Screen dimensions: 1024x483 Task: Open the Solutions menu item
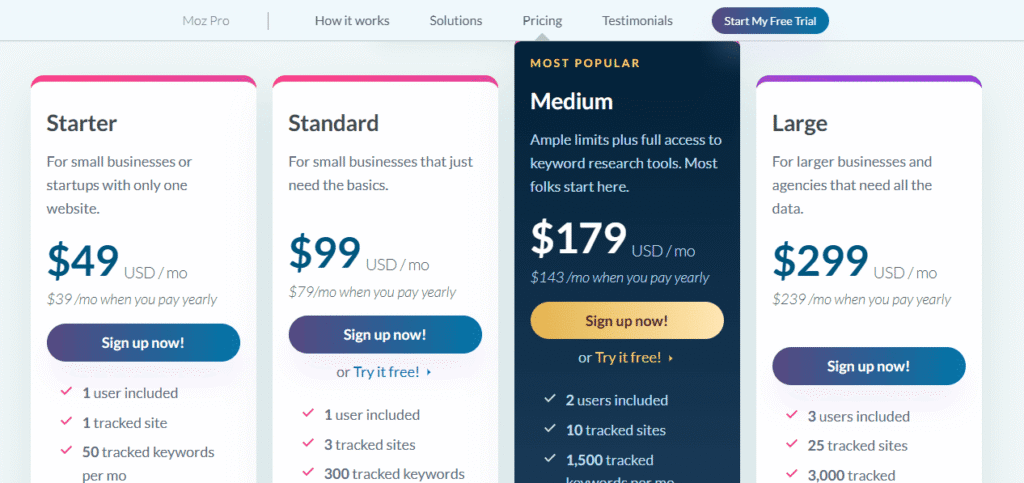tap(456, 20)
